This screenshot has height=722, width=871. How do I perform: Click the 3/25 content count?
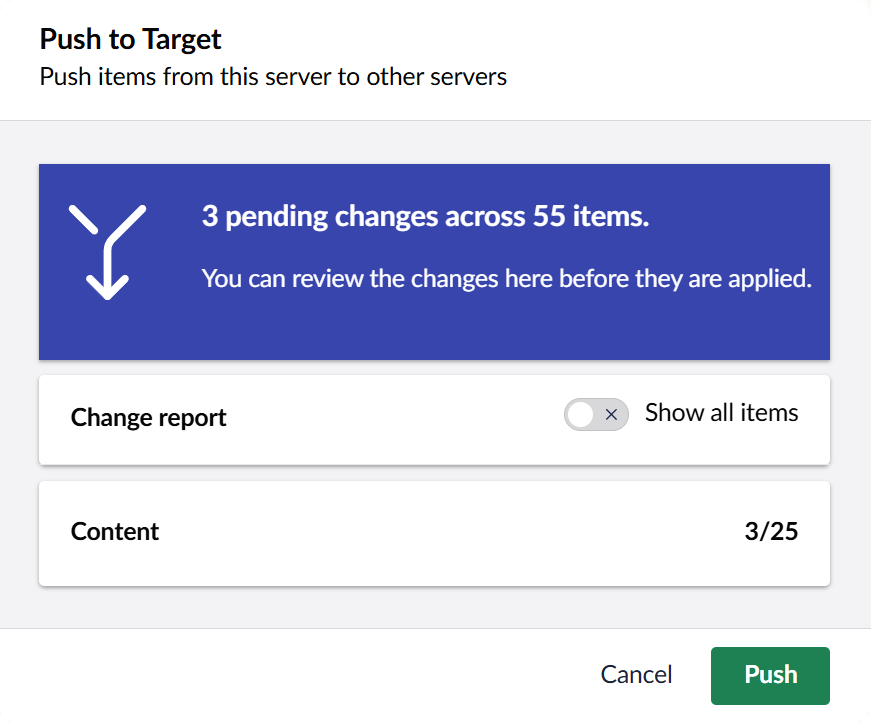[771, 532]
